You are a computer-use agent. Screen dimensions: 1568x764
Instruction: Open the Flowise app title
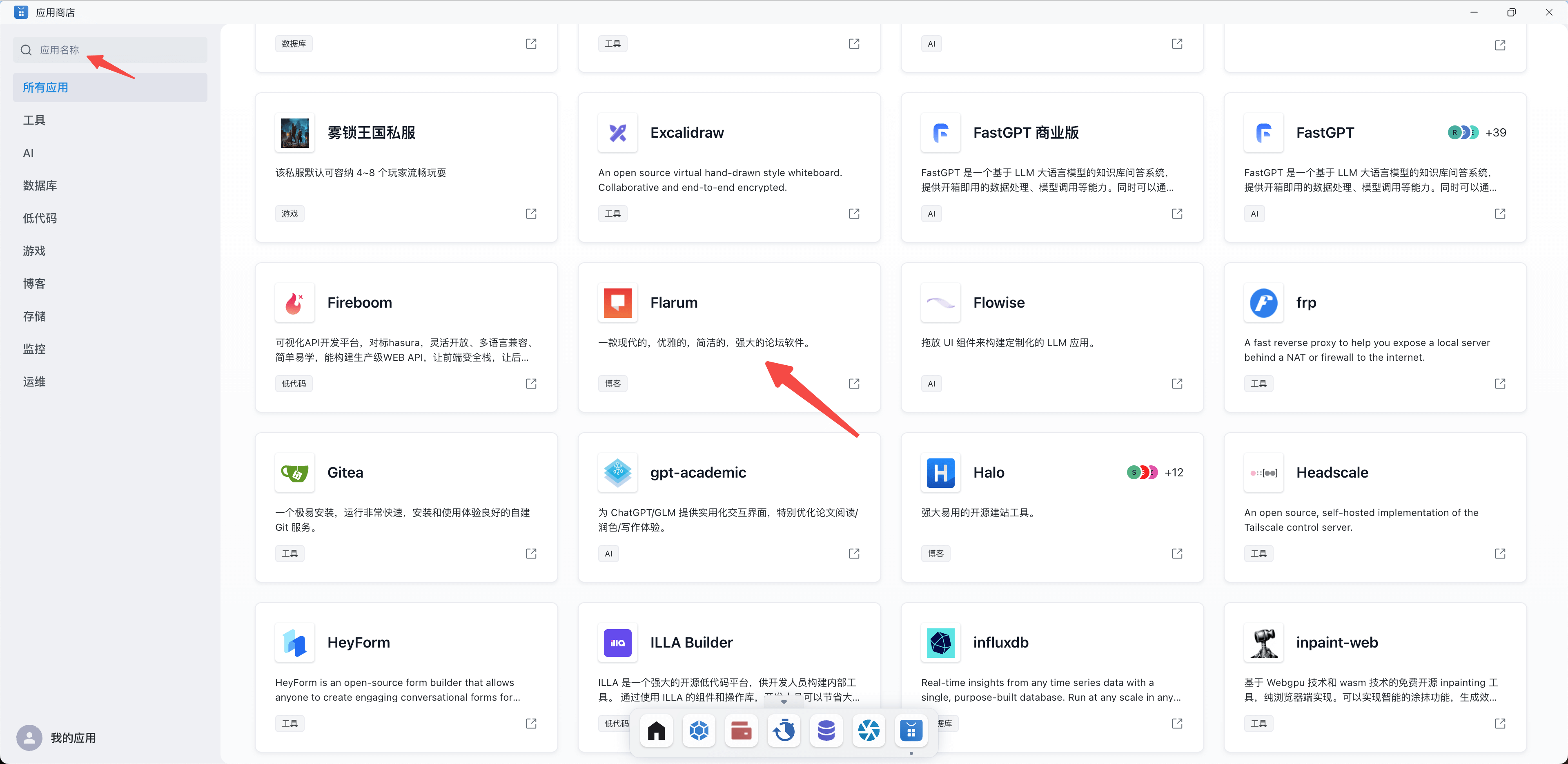pyautogui.click(x=999, y=303)
